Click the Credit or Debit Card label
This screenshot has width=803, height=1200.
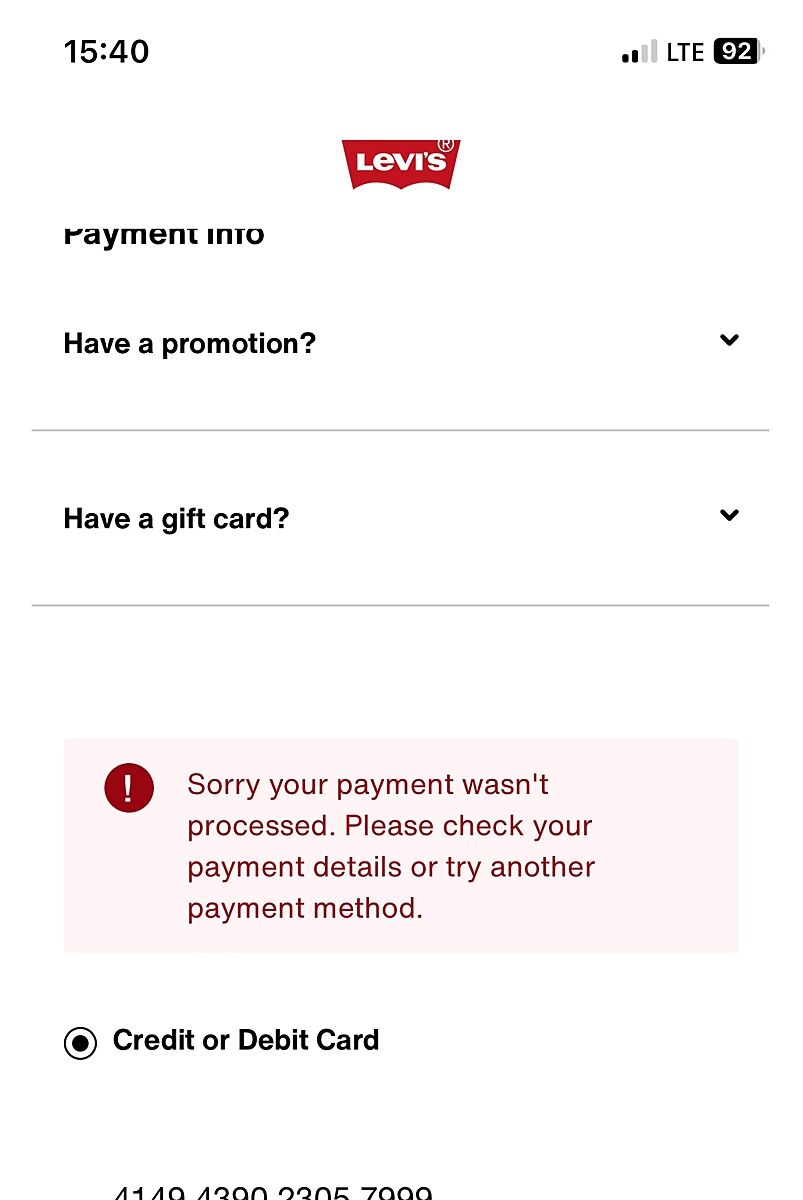[246, 1040]
